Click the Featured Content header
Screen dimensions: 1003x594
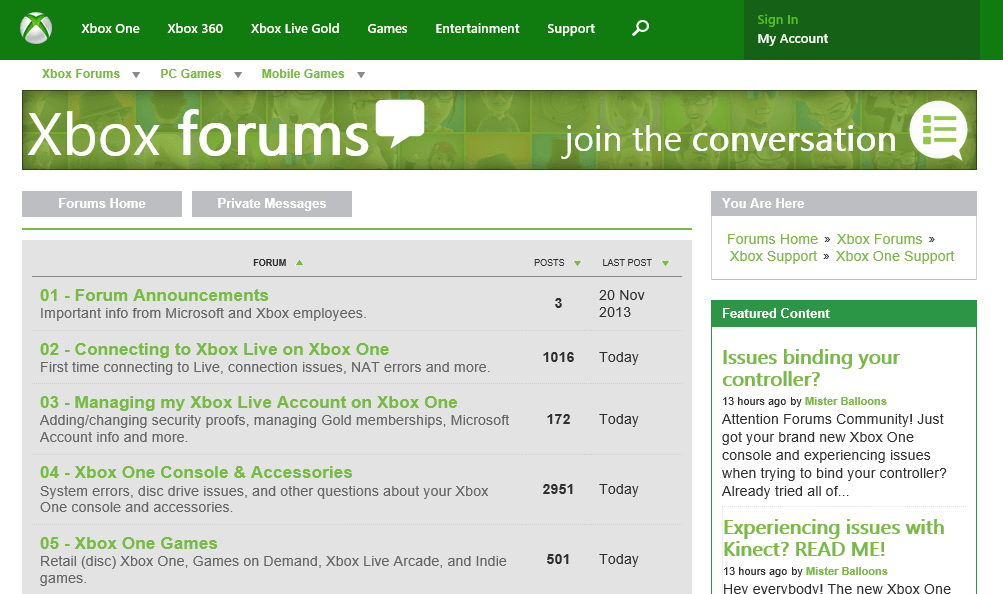click(844, 313)
